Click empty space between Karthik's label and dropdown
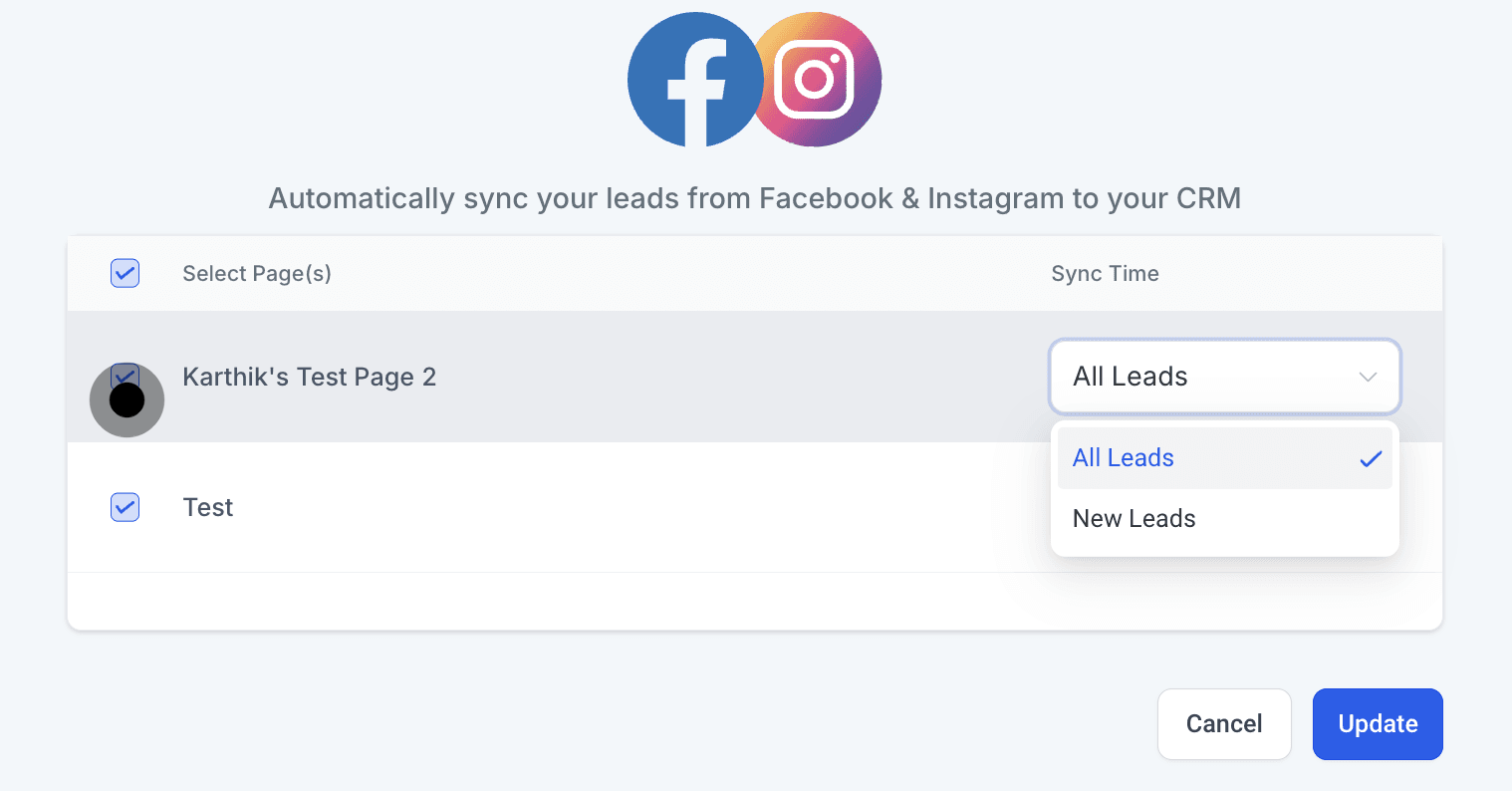Image resolution: width=1512 pixels, height=791 pixels. point(737,377)
